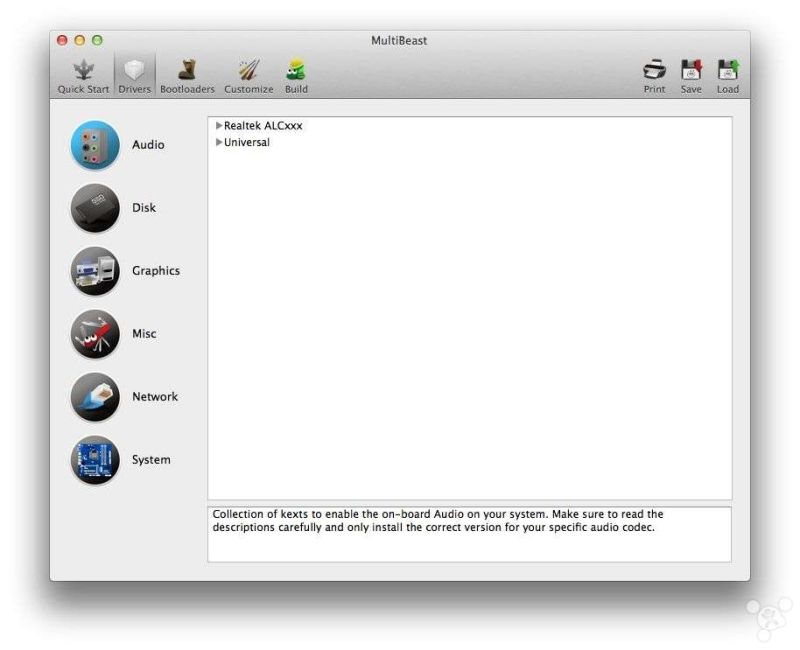Close the MultiBeast window with red button
800x650 pixels.
tap(62, 40)
